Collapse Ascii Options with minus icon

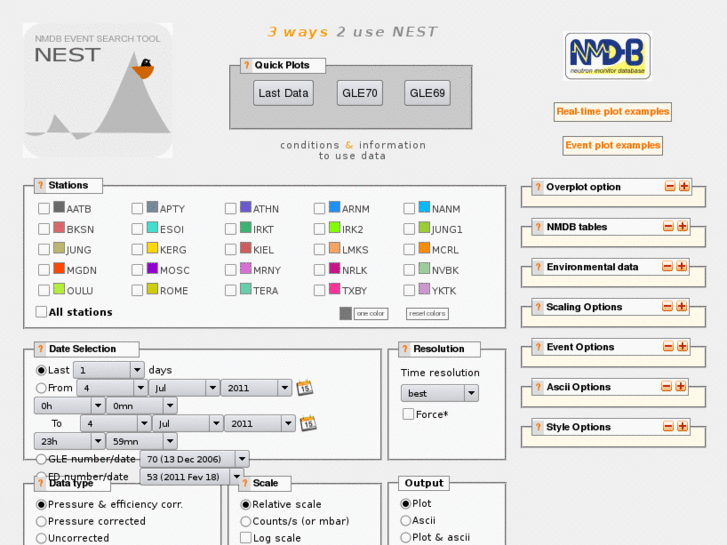coord(666,386)
